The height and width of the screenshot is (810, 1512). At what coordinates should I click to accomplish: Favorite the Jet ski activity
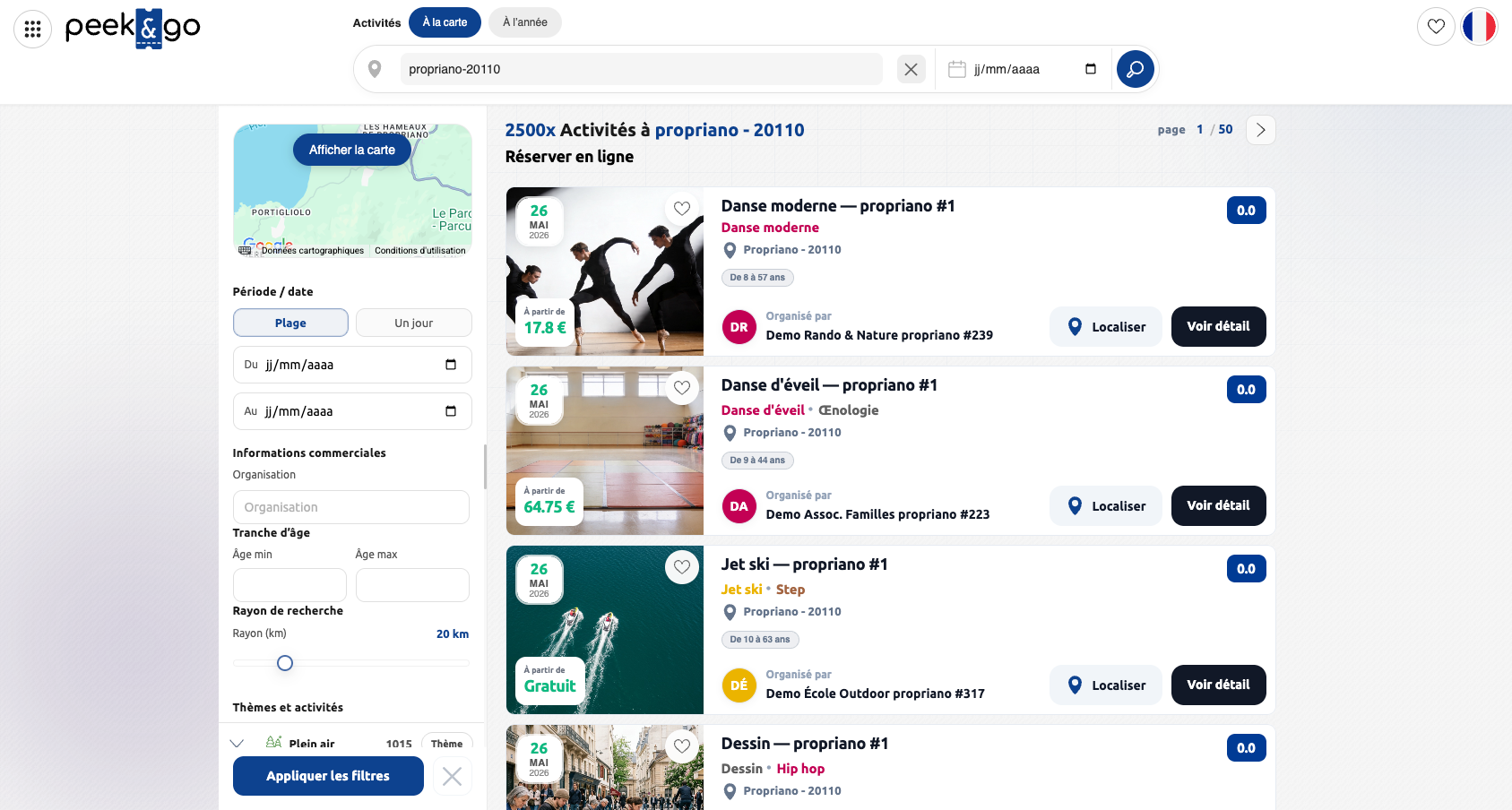682,567
